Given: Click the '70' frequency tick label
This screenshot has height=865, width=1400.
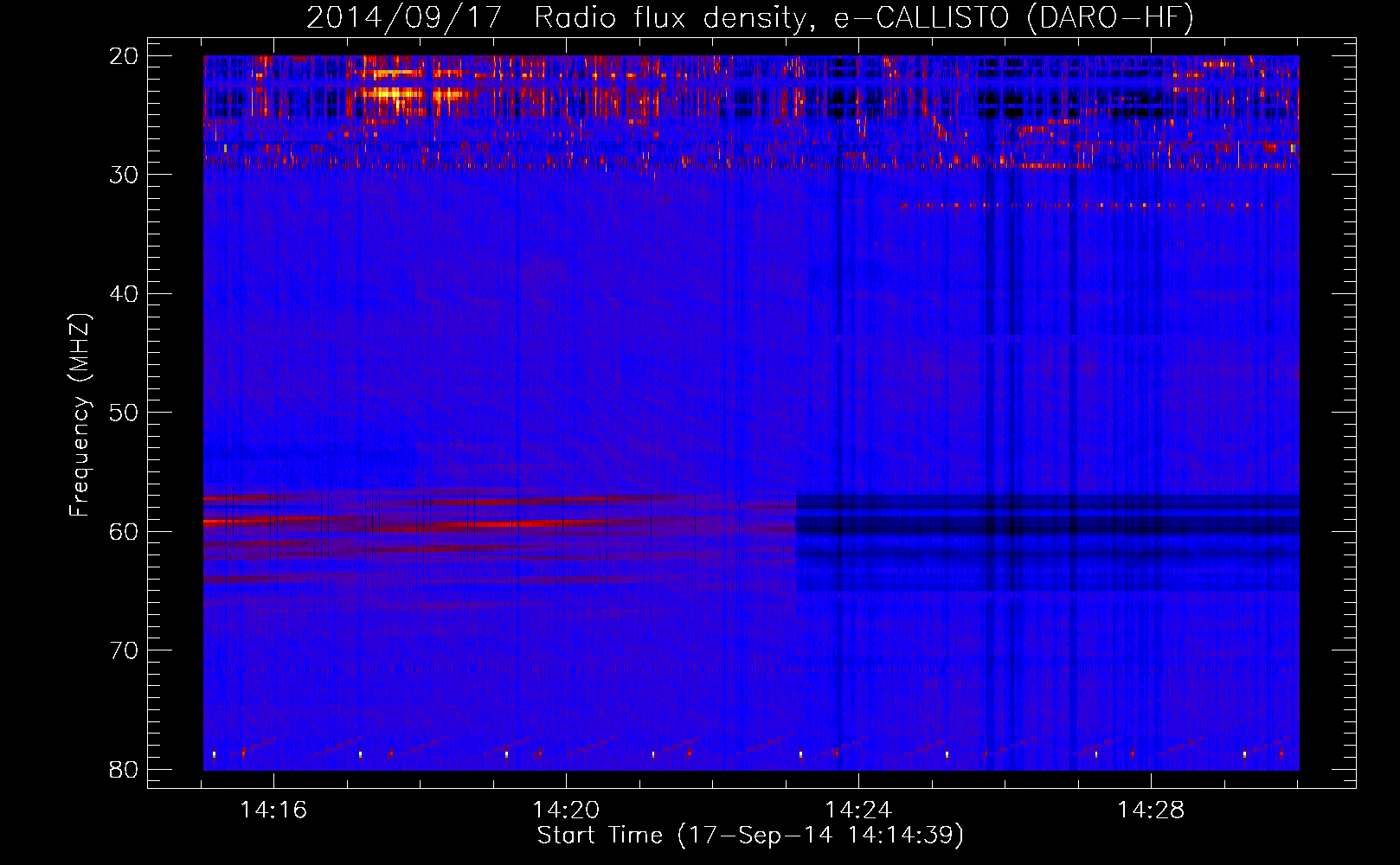Looking at the screenshot, I should pos(125,650).
